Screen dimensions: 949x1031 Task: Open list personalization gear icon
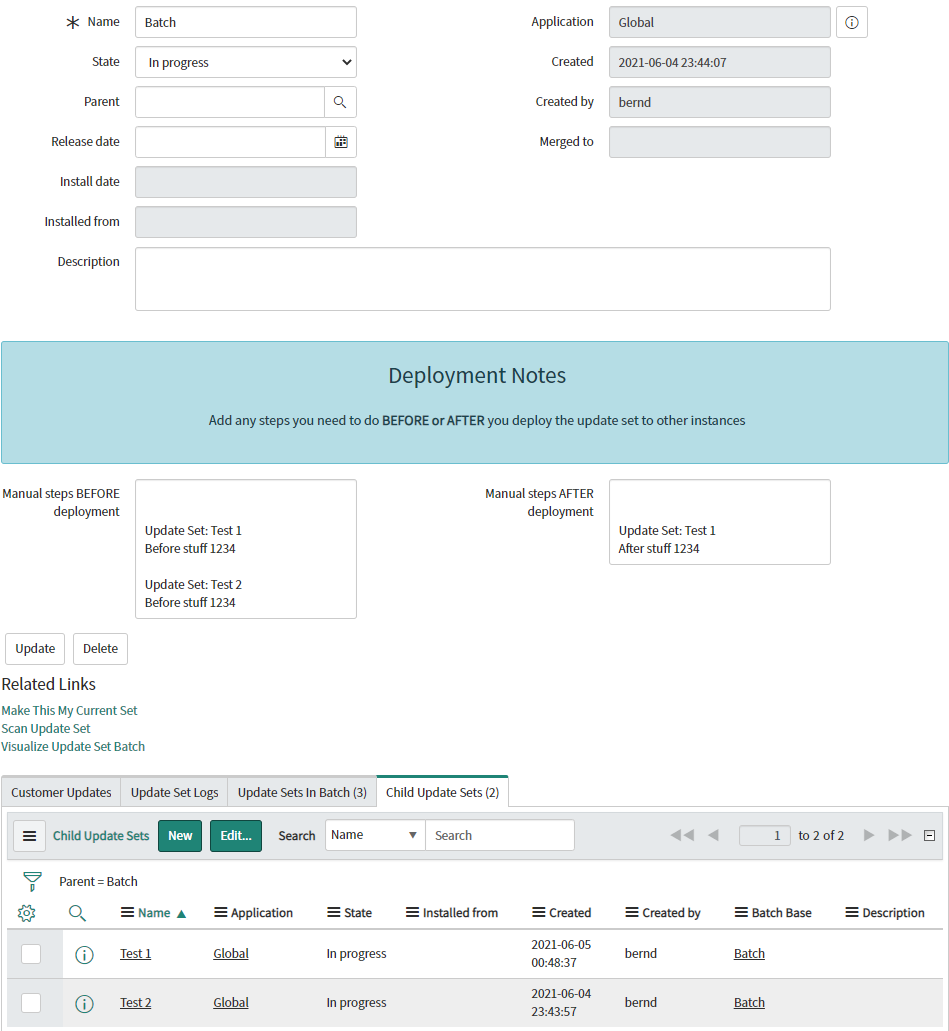tap(26, 913)
